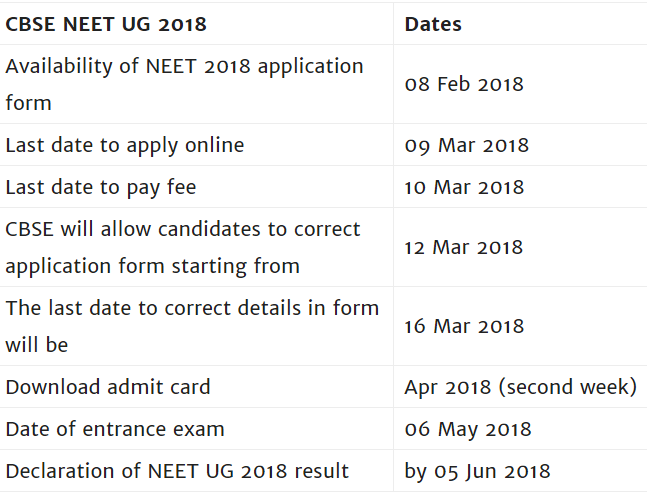647x496 pixels.
Task: Click 'CBSE will allow candidates to correct' text line
Action: [x=183, y=229]
